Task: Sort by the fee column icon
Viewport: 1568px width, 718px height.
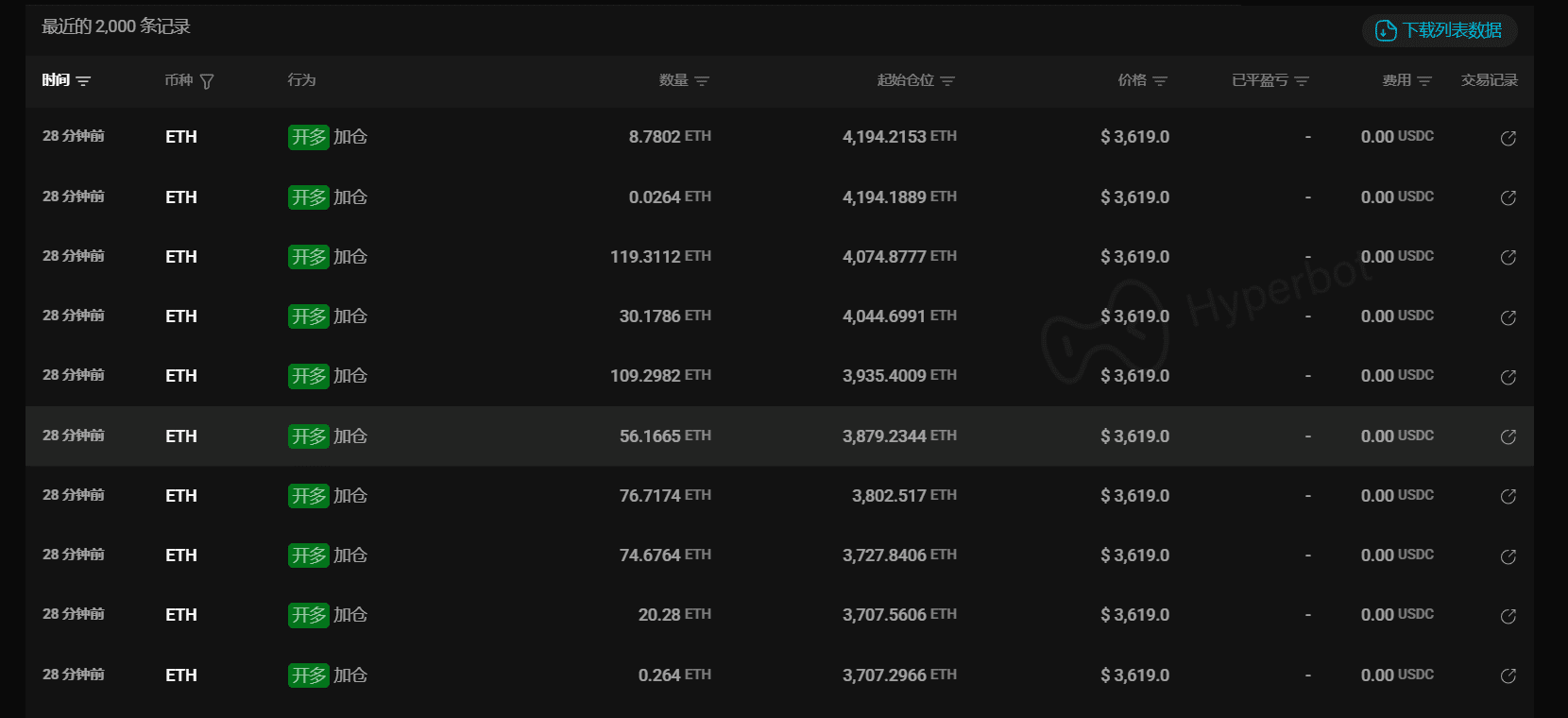Action: pyautogui.click(x=1424, y=81)
